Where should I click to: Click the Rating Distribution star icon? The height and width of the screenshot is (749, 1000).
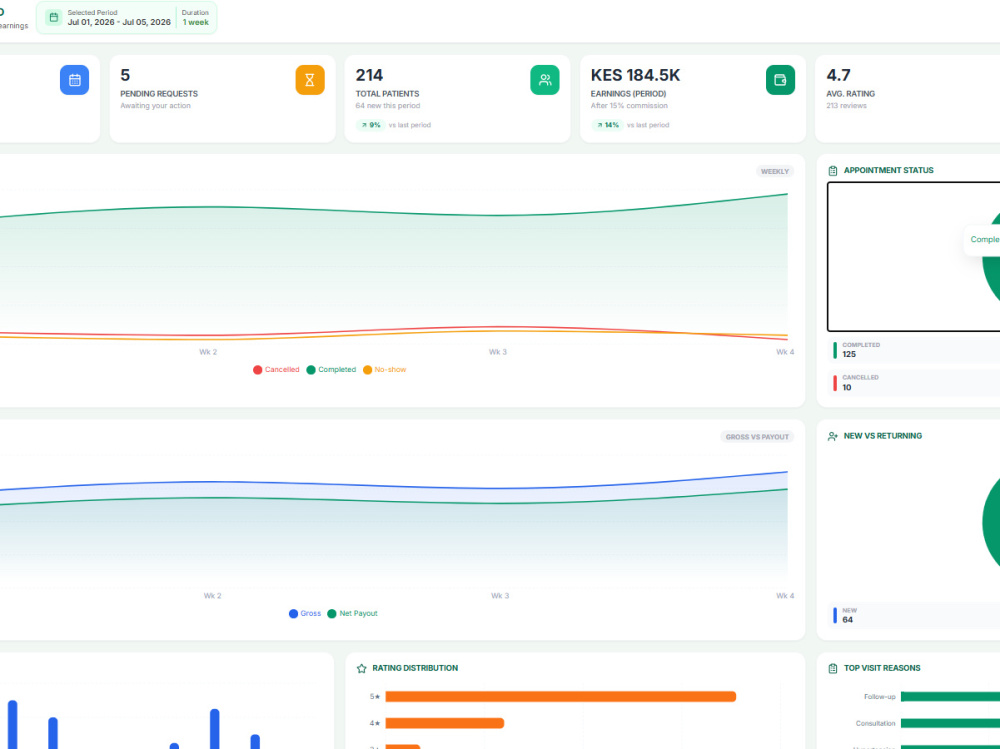[x=362, y=669]
